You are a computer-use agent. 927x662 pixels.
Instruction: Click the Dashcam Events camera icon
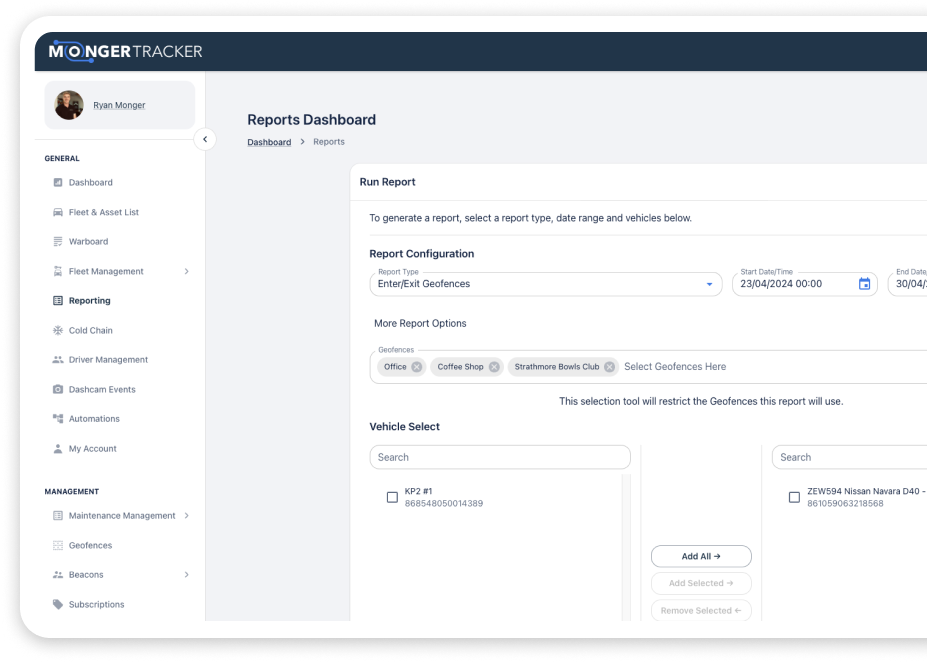pos(58,390)
